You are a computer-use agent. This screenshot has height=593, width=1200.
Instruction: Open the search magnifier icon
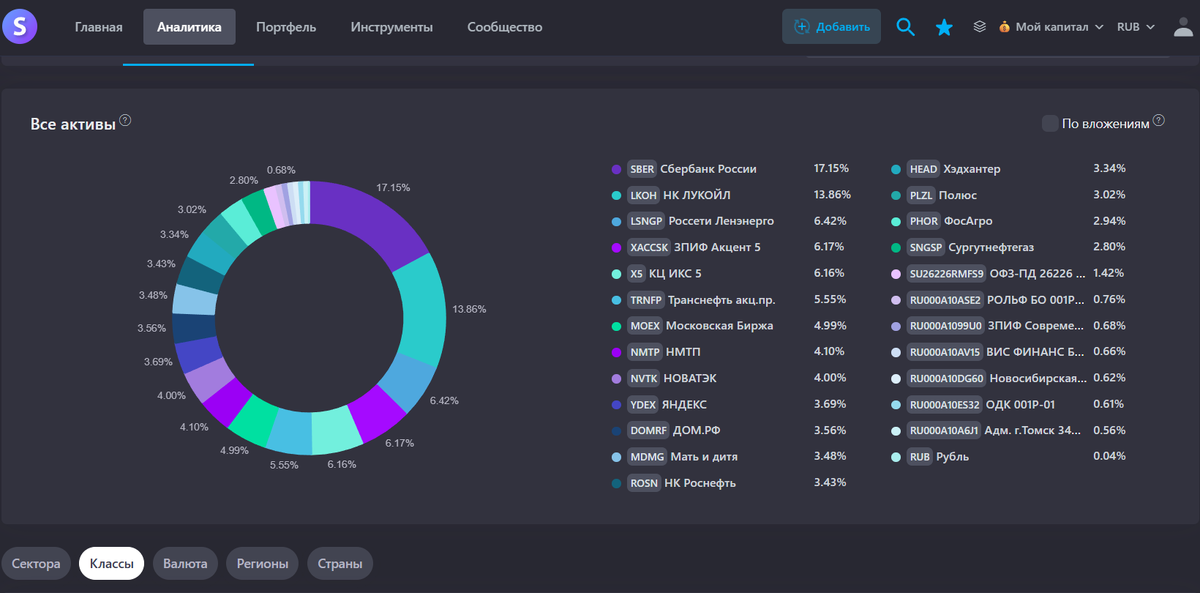coord(905,27)
